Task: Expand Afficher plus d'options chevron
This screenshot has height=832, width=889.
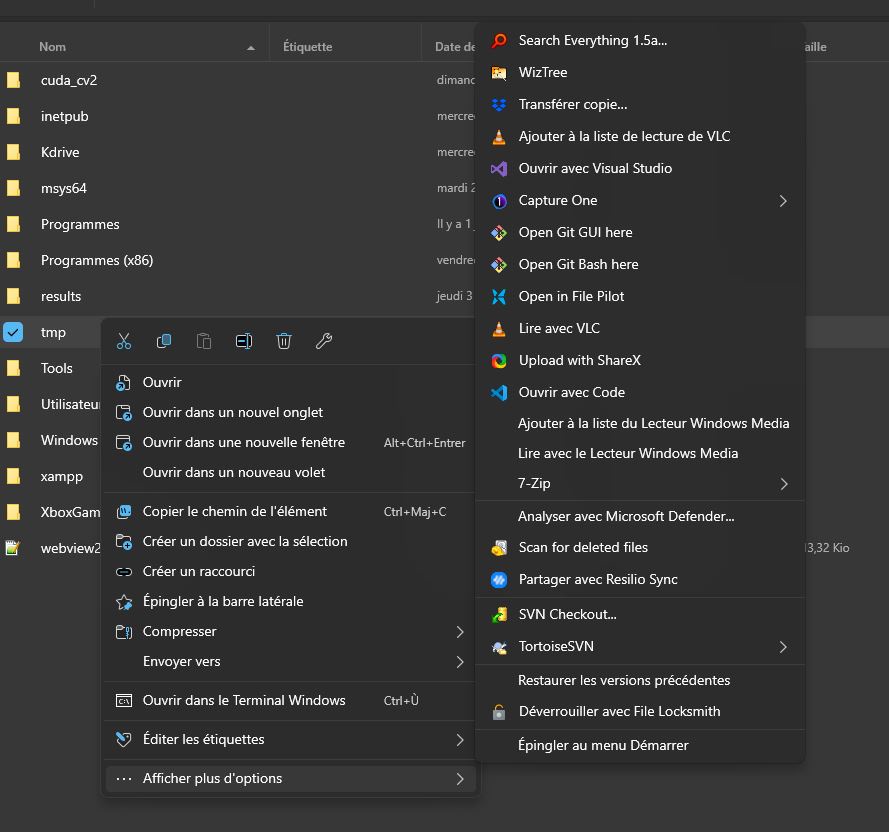Action: tap(460, 779)
